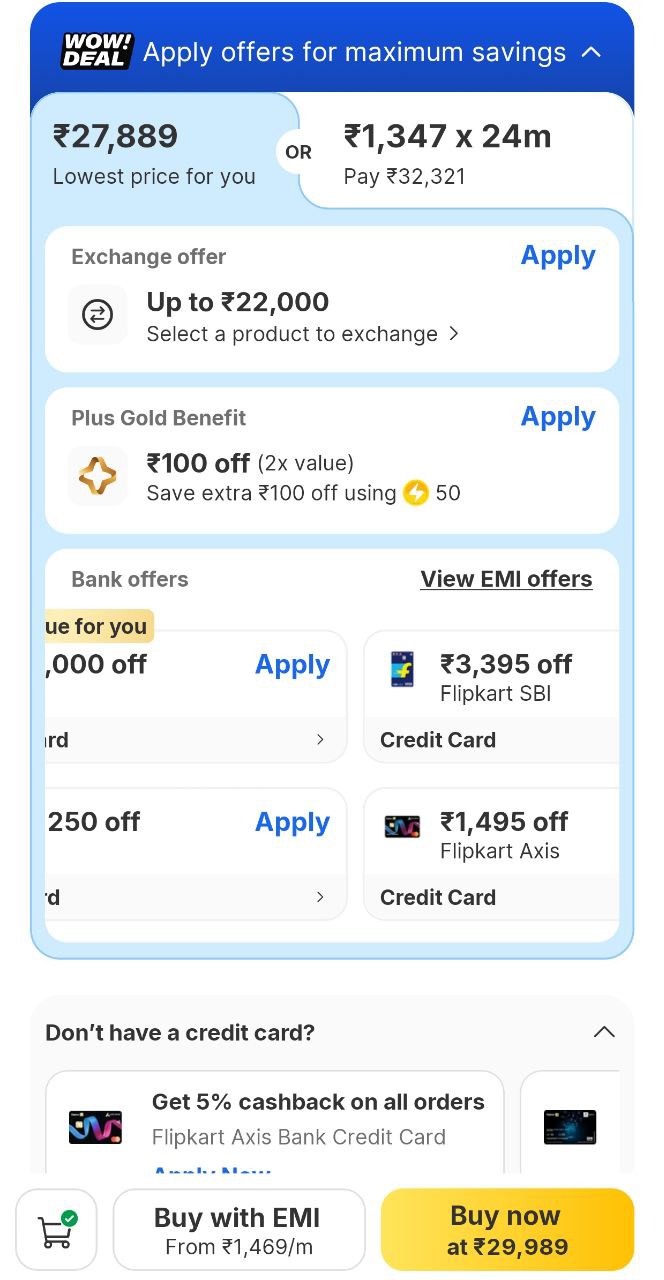Collapse the Apply offers header chevron
Image resolution: width=664 pixels, height=1280 pixels.
(x=592, y=51)
